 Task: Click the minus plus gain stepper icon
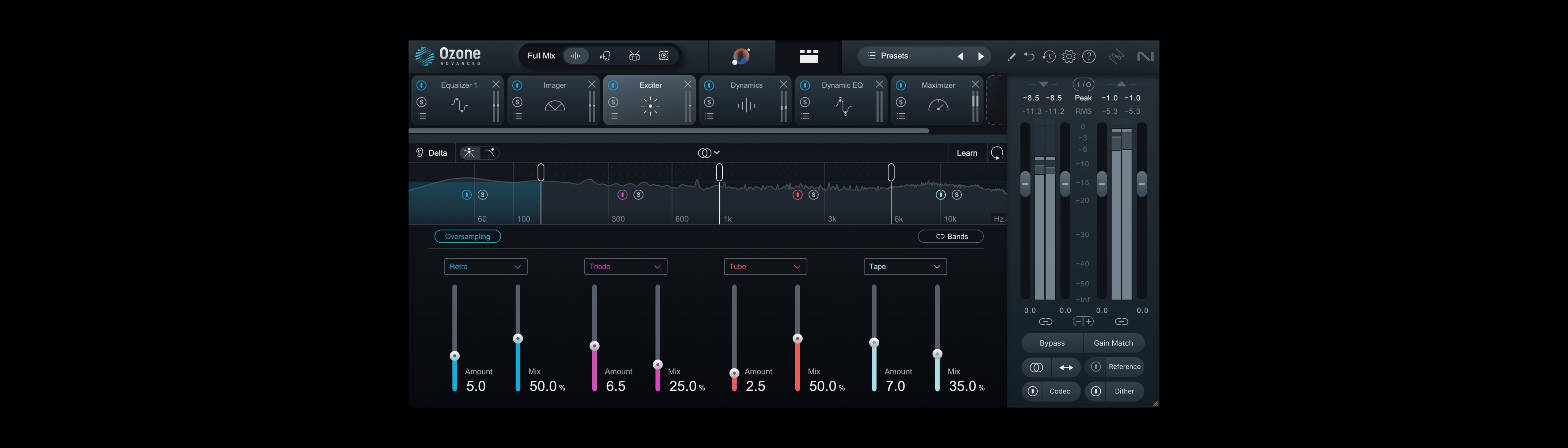1084,321
